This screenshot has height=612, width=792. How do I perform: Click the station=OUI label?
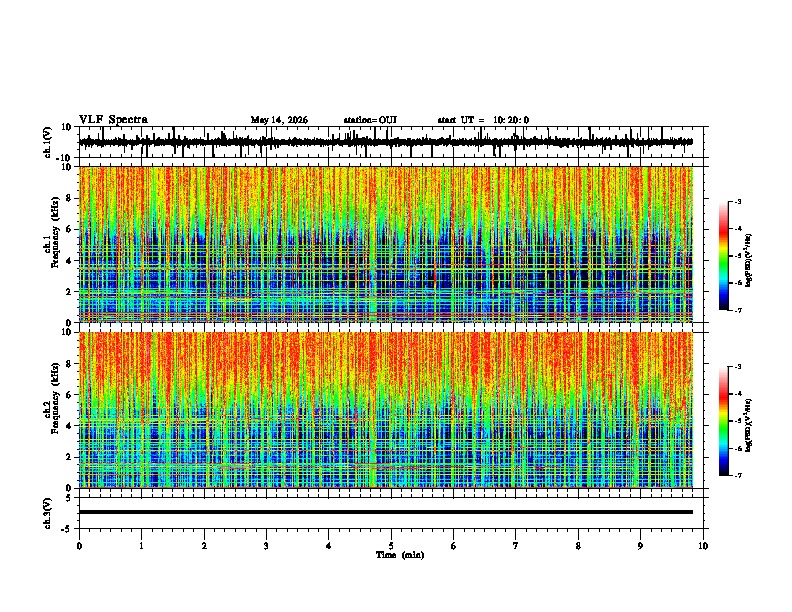[x=370, y=120]
